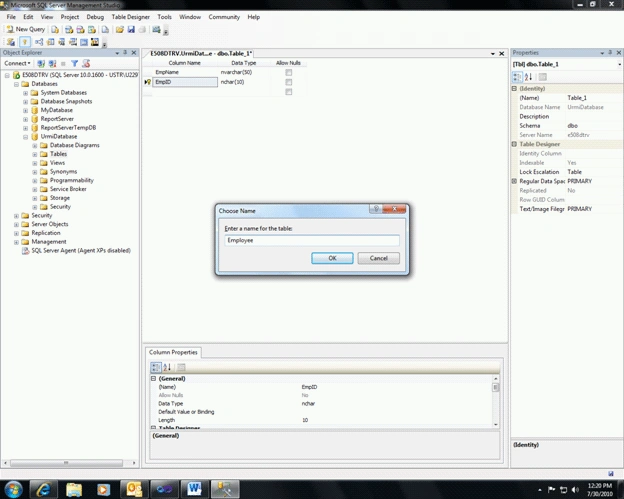Refresh Object Explorer with refresh icon

[x=86, y=63]
